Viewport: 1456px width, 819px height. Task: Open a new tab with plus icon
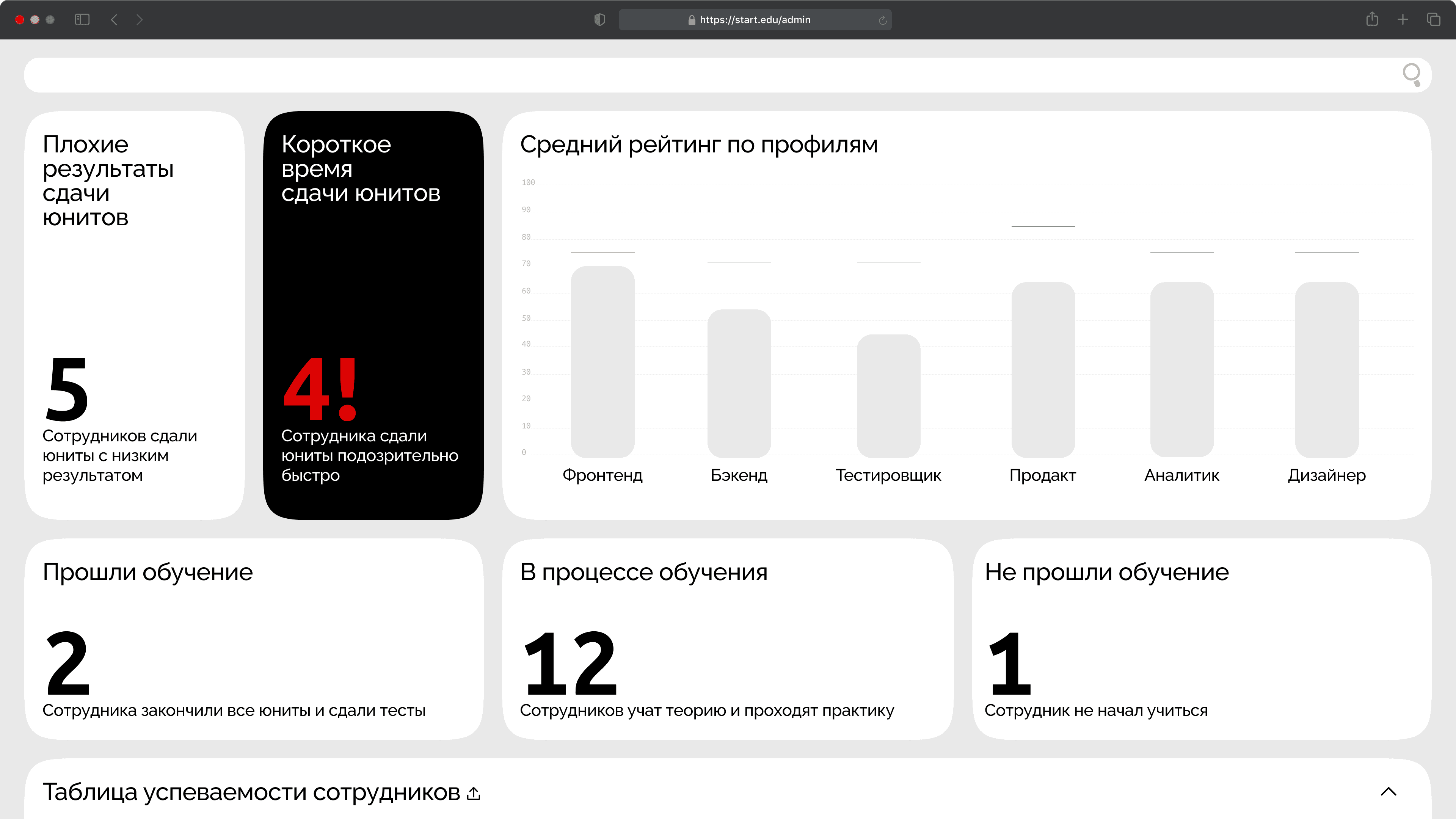[x=1403, y=20]
